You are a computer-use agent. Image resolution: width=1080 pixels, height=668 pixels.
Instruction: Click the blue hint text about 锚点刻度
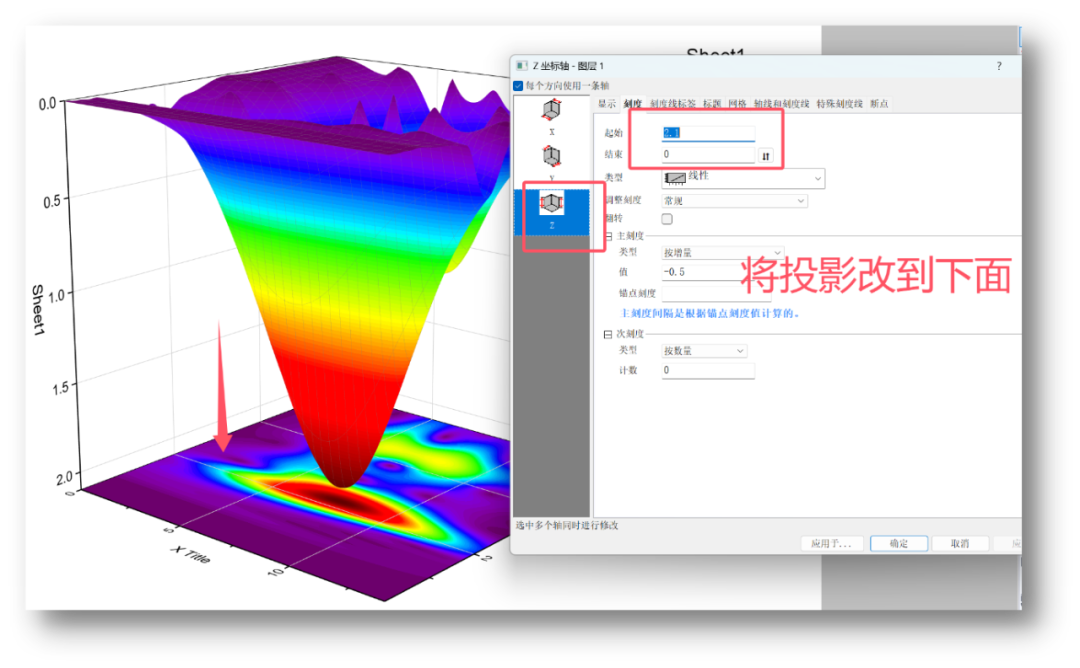[710, 313]
